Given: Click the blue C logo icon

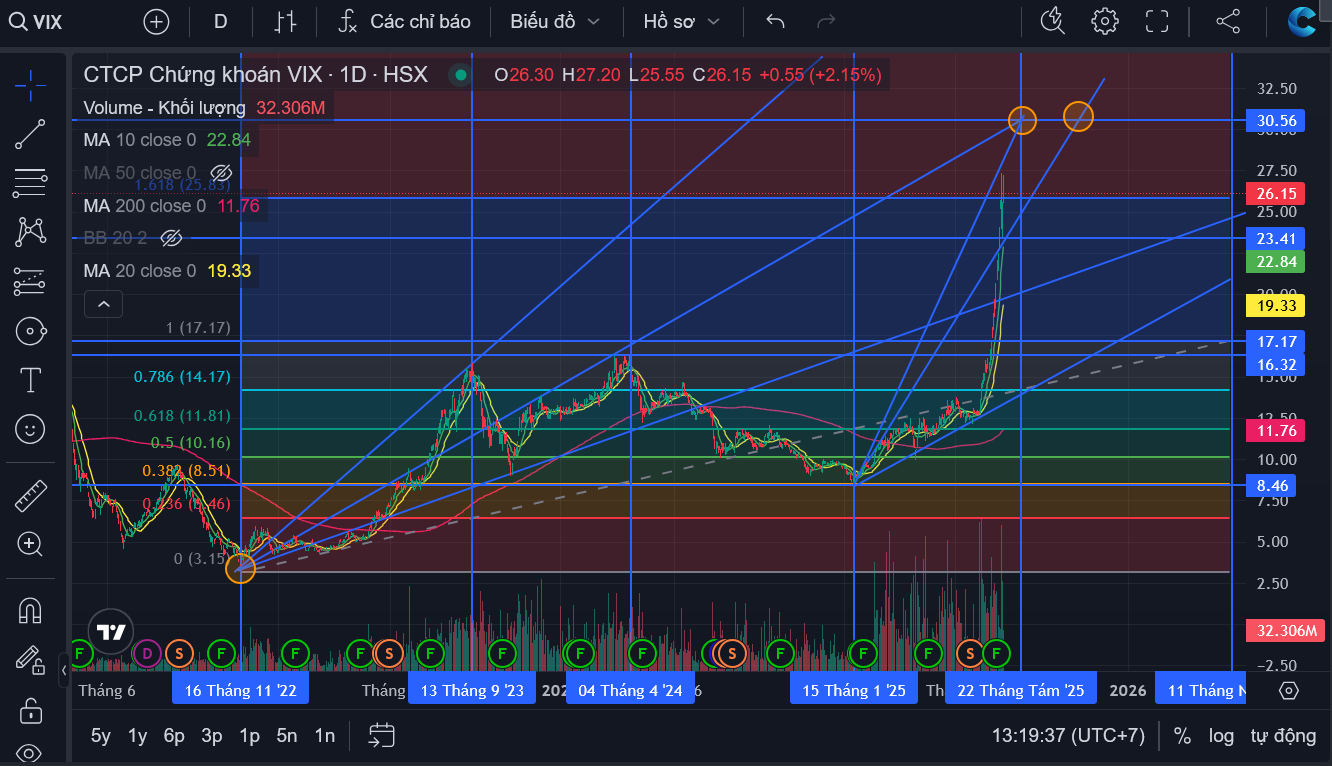Looking at the screenshot, I should 1302,21.
